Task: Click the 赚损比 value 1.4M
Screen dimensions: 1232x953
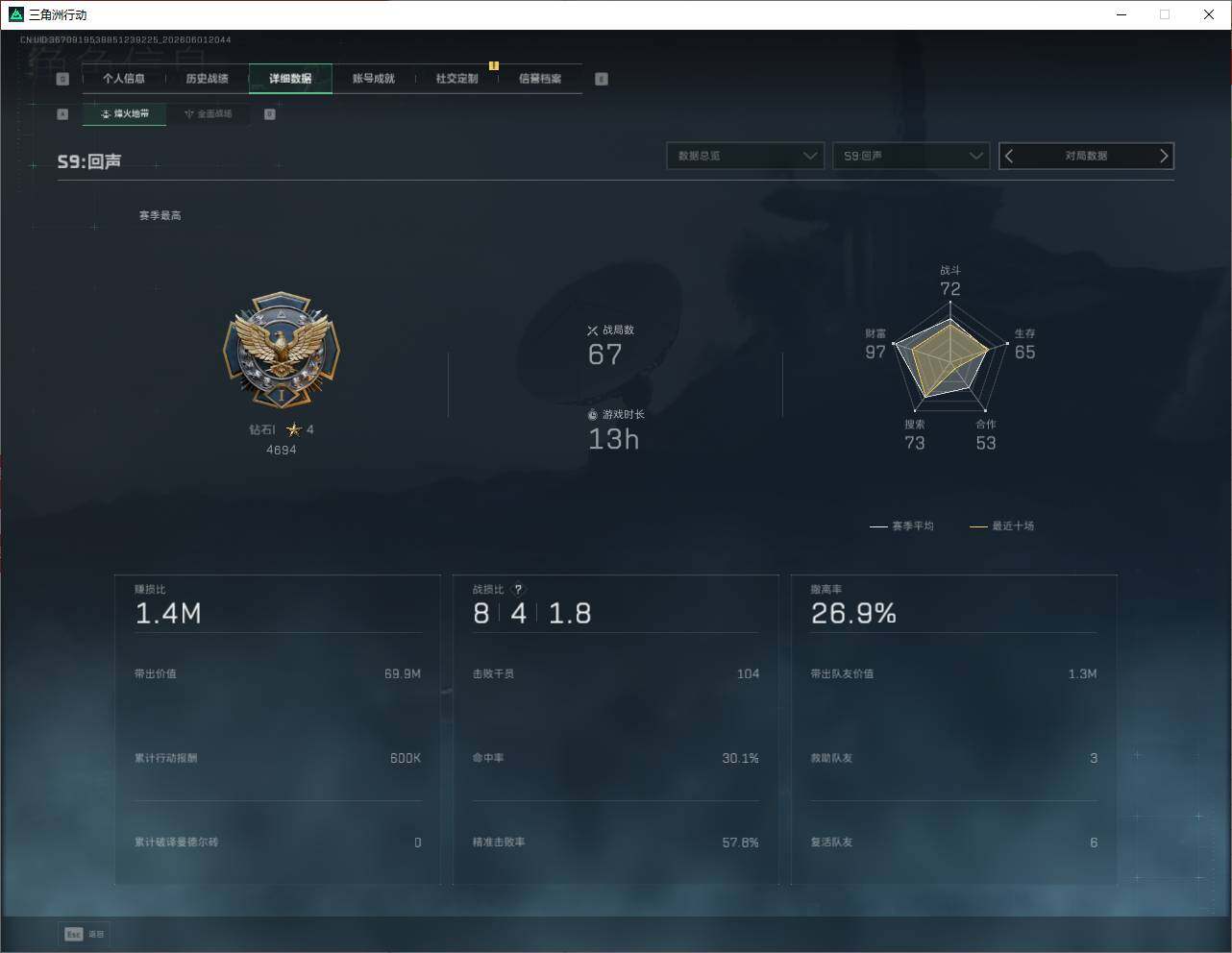Action: pos(168,614)
